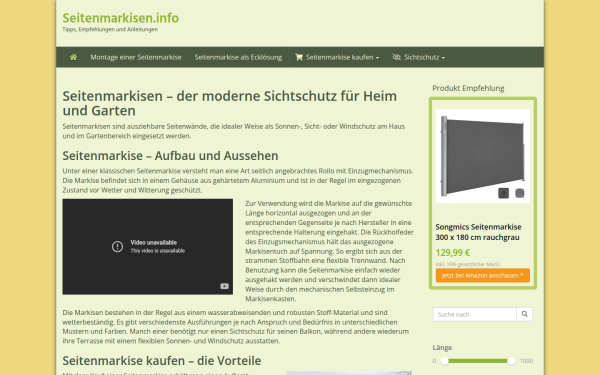
Task: Click heading Seitenmarkise kaufen – die Vorteile
Action: 162,360
